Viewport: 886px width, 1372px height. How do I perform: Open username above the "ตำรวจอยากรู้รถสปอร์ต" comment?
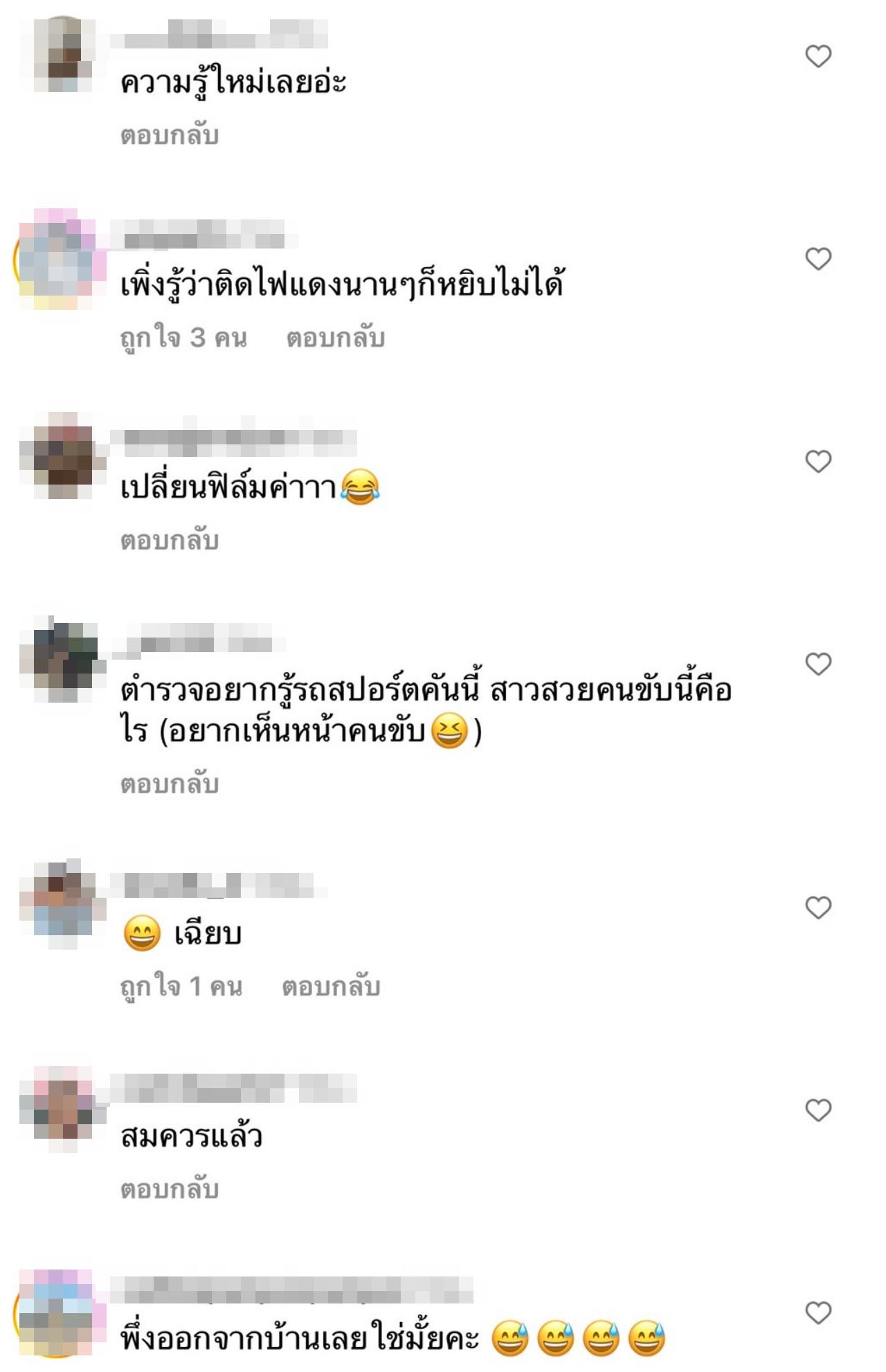(x=199, y=640)
